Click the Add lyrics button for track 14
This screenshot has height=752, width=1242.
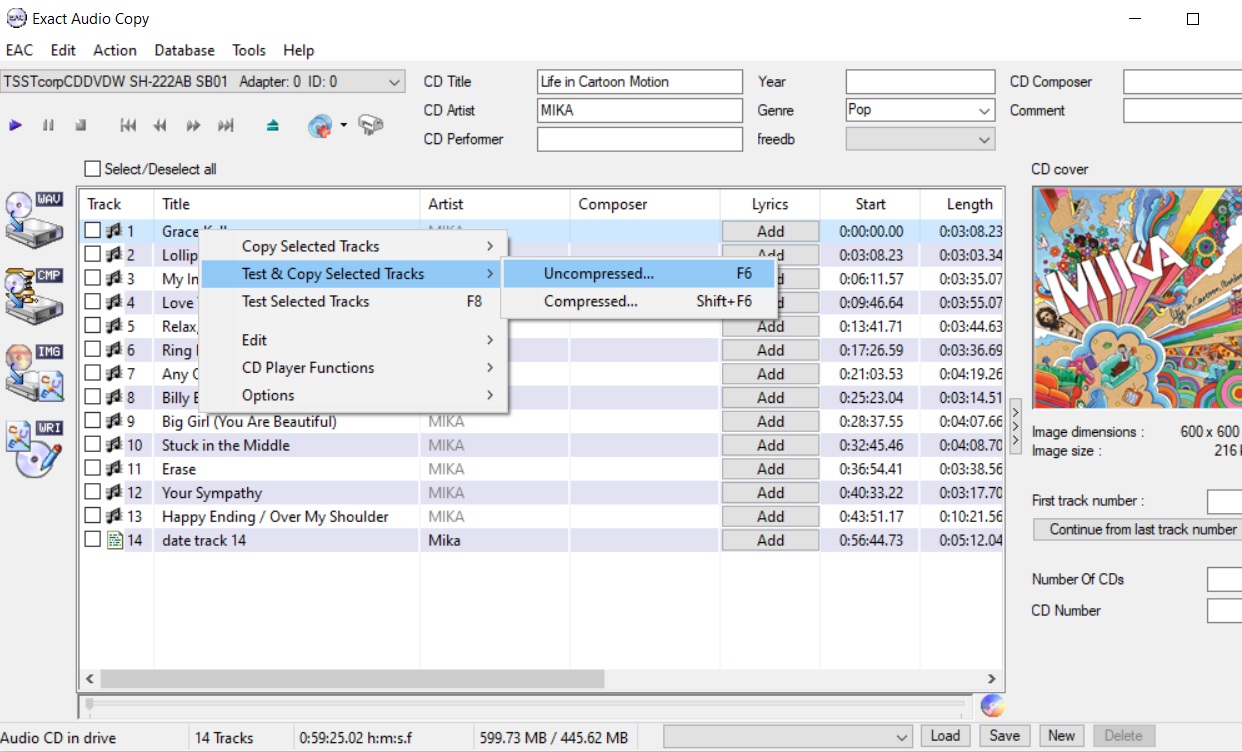[x=770, y=540]
